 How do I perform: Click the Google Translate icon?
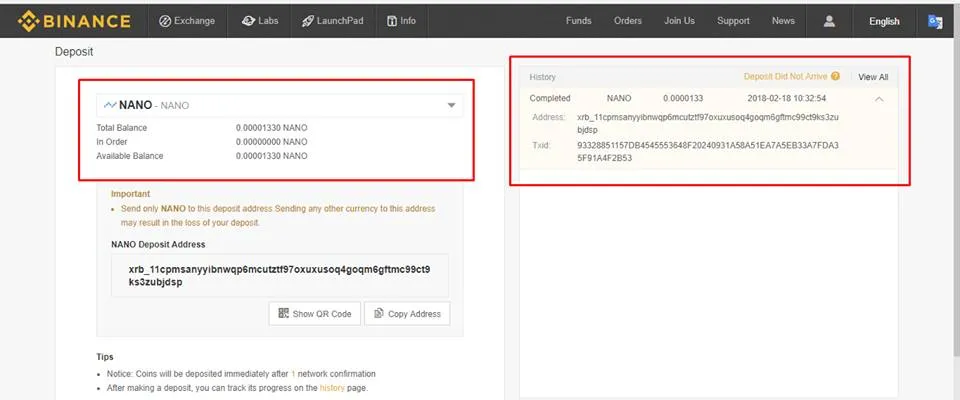[935, 21]
